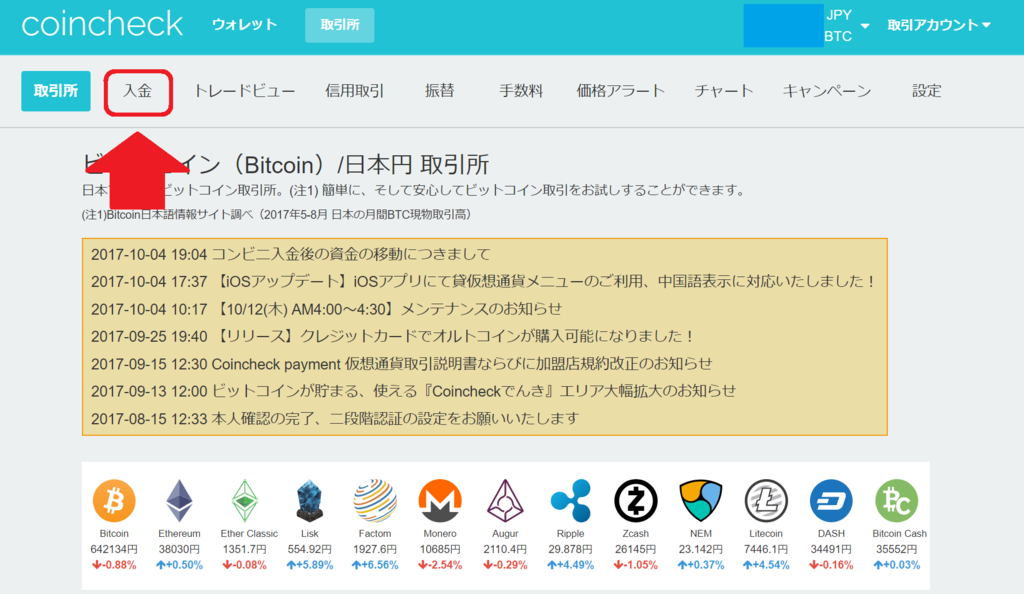
Task: Click the Monero change -2.54%
Action: point(440,565)
